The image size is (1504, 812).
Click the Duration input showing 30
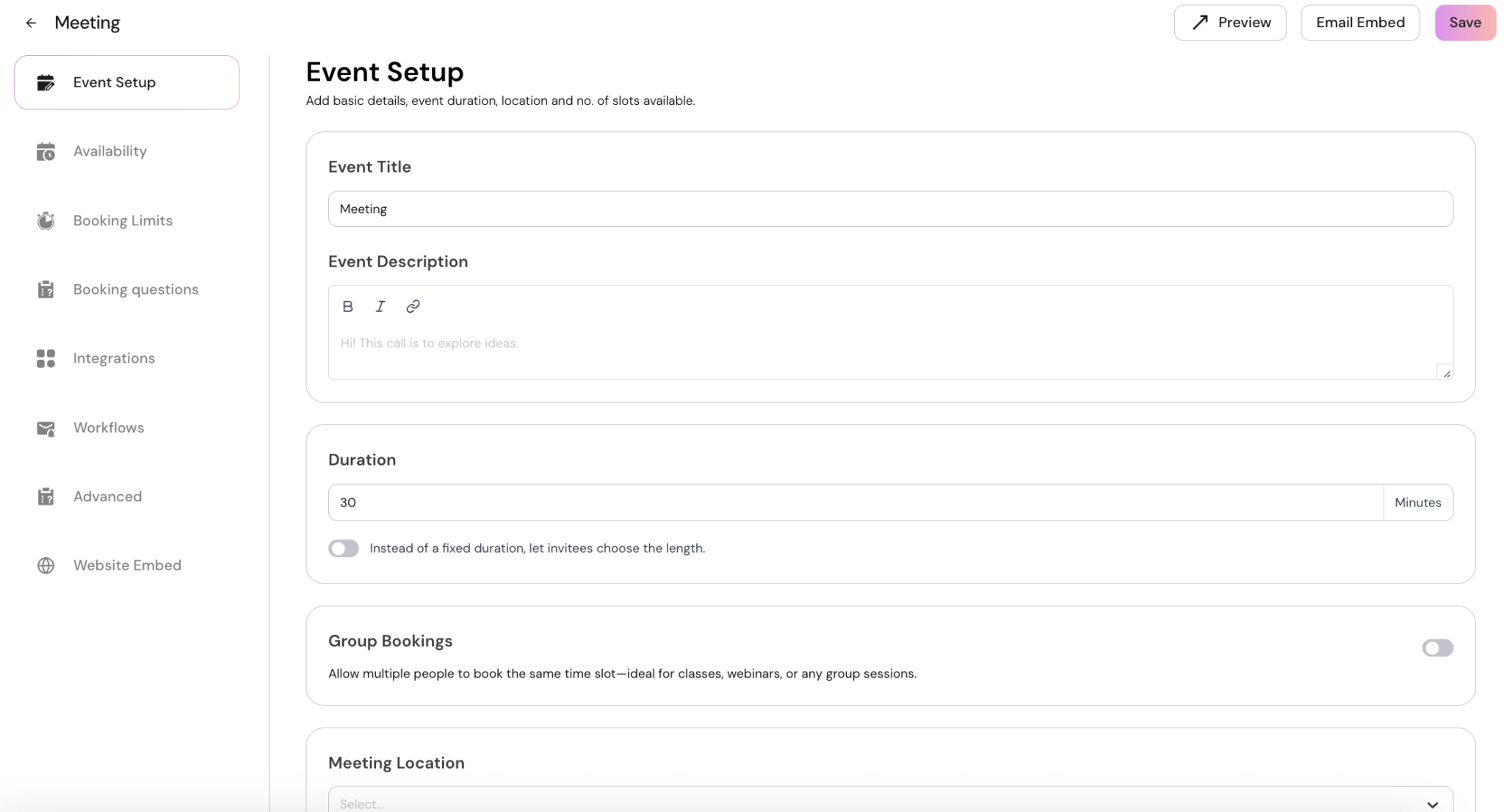[x=856, y=502]
